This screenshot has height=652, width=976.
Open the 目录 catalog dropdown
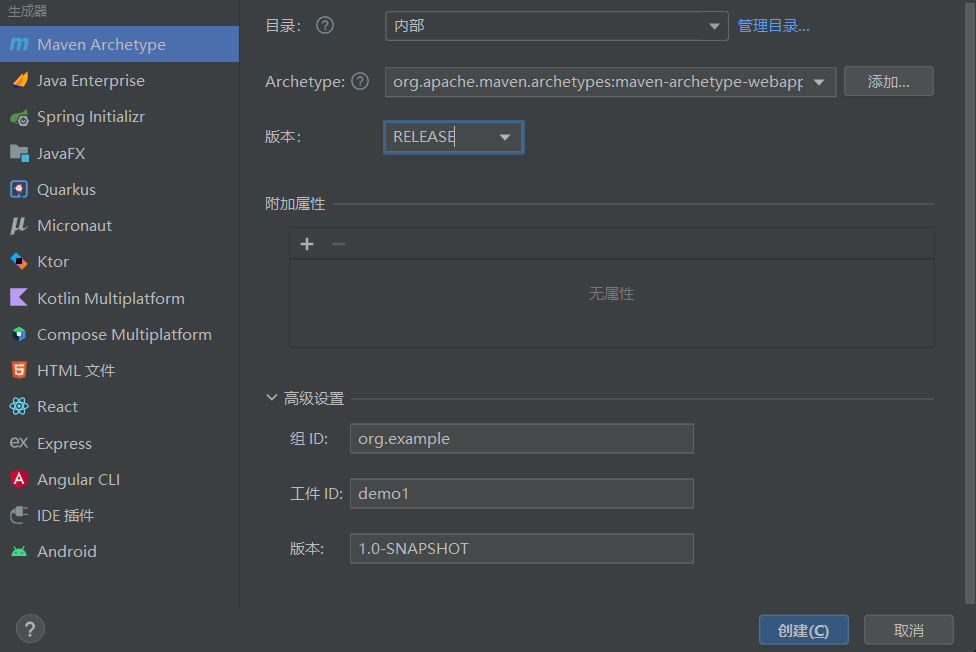point(556,26)
